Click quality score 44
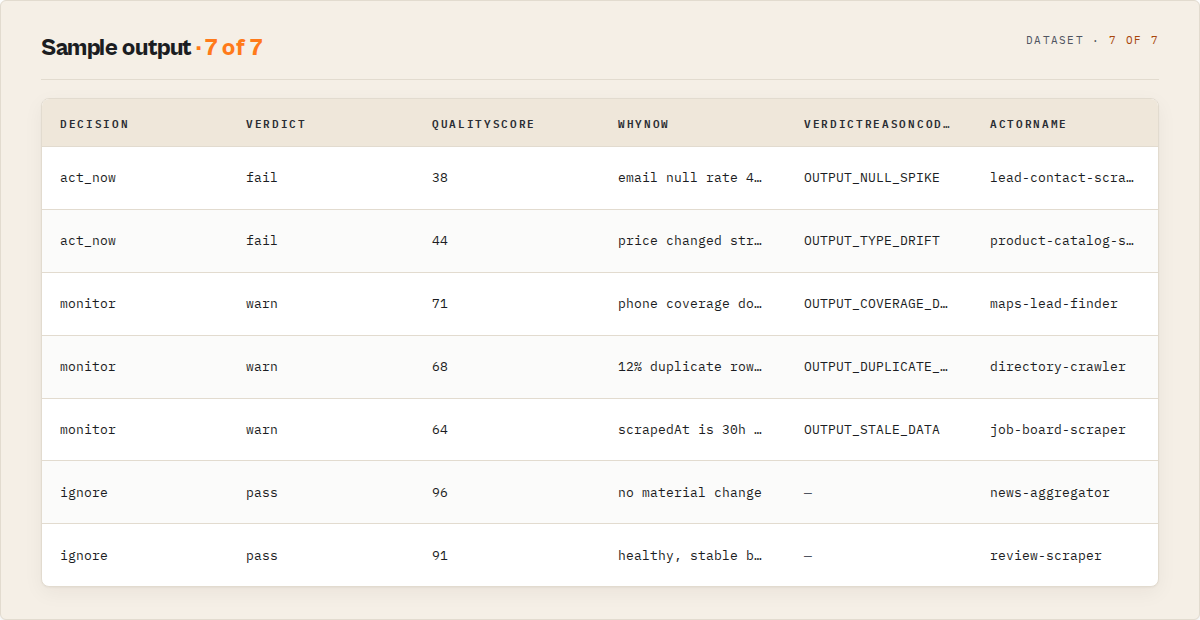This screenshot has width=1200, height=620. pos(440,241)
